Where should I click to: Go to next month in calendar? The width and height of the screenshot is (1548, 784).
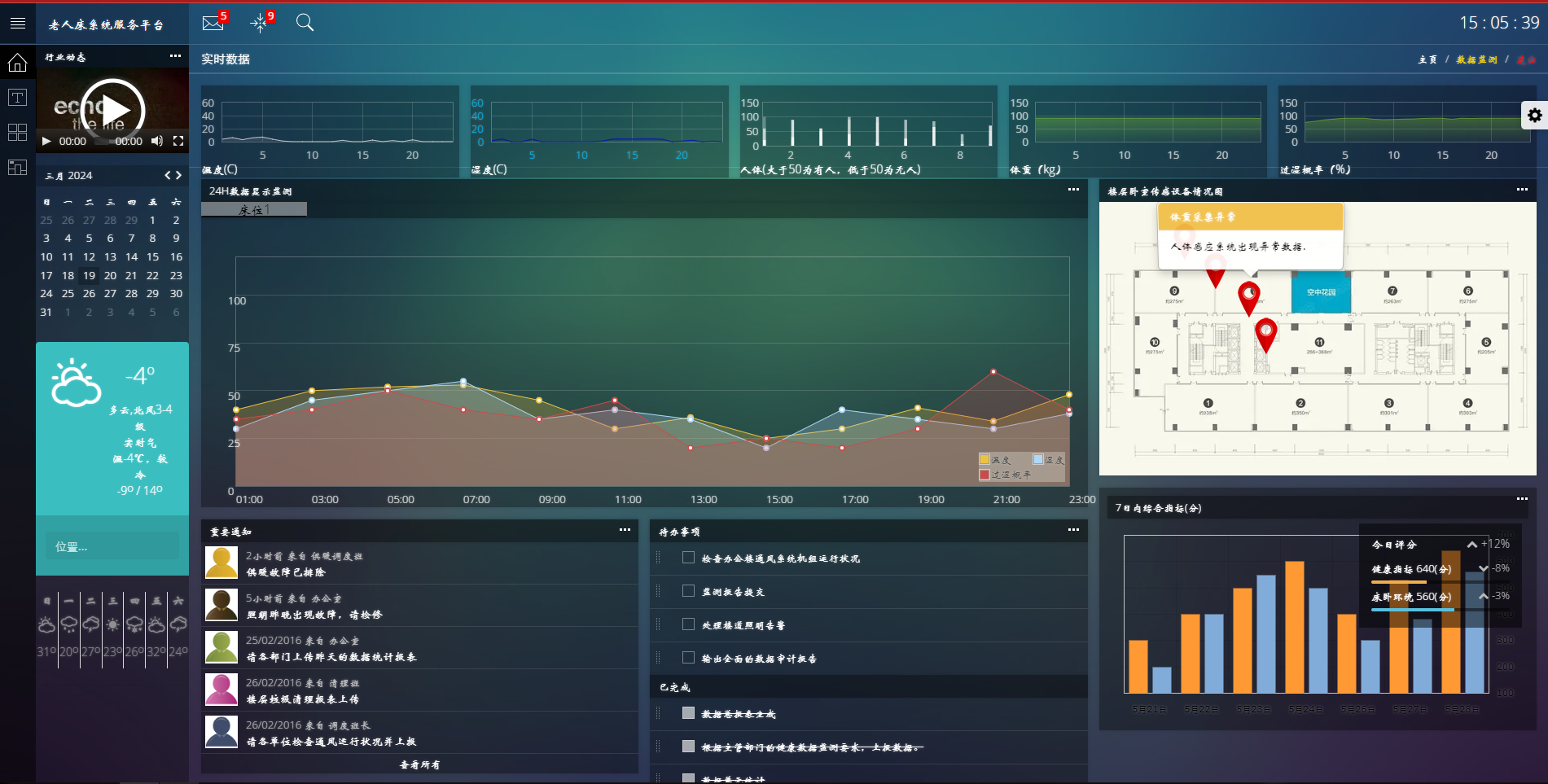179,175
